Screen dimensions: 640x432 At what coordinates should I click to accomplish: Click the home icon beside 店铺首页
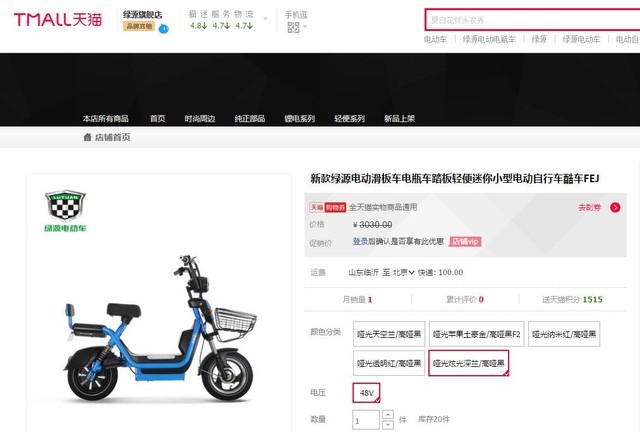87,137
